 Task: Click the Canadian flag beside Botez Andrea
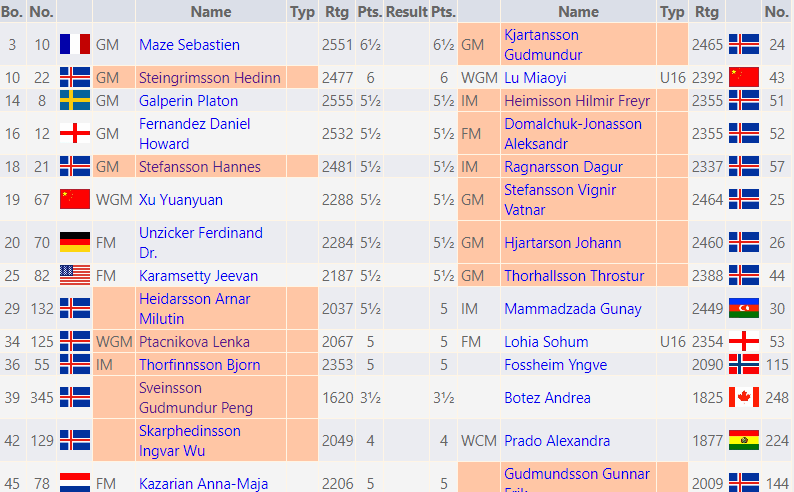743,398
